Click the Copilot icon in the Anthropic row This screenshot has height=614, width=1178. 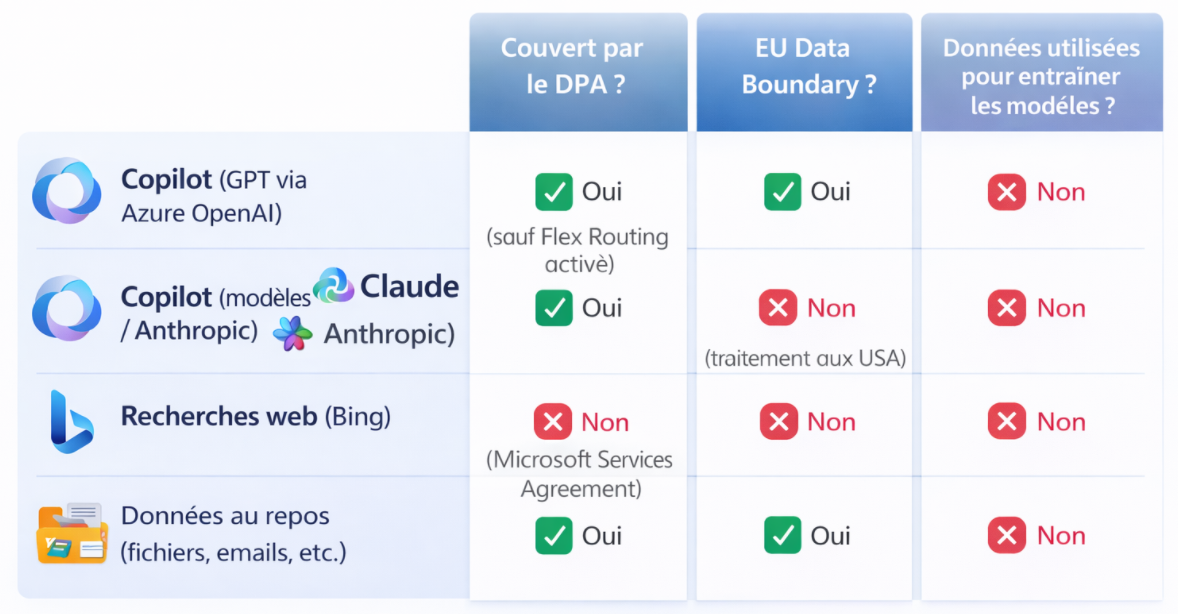click(x=67, y=308)
